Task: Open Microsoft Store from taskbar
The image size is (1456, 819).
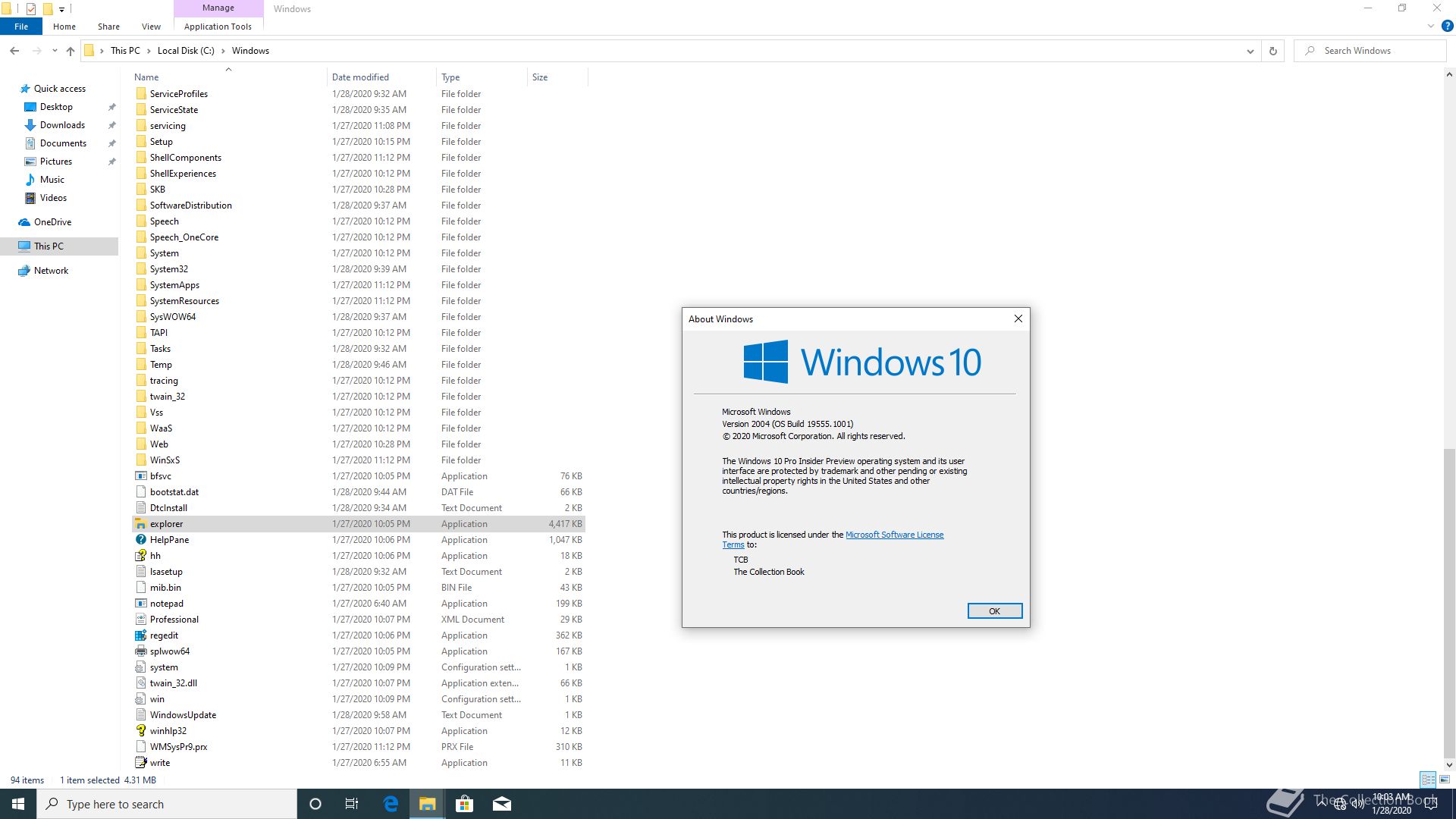Action: pyautogui.click(x=464, y=804)
